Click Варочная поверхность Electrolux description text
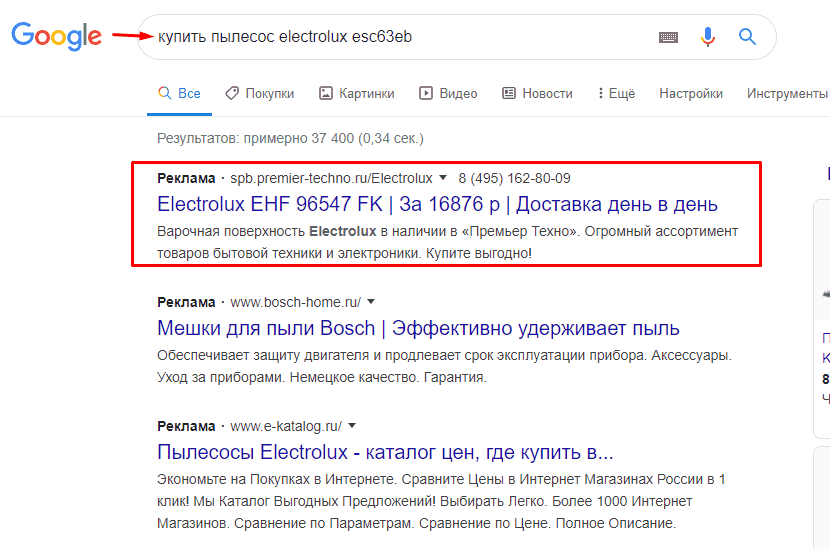The image size is (830, 549). [447, 242]
